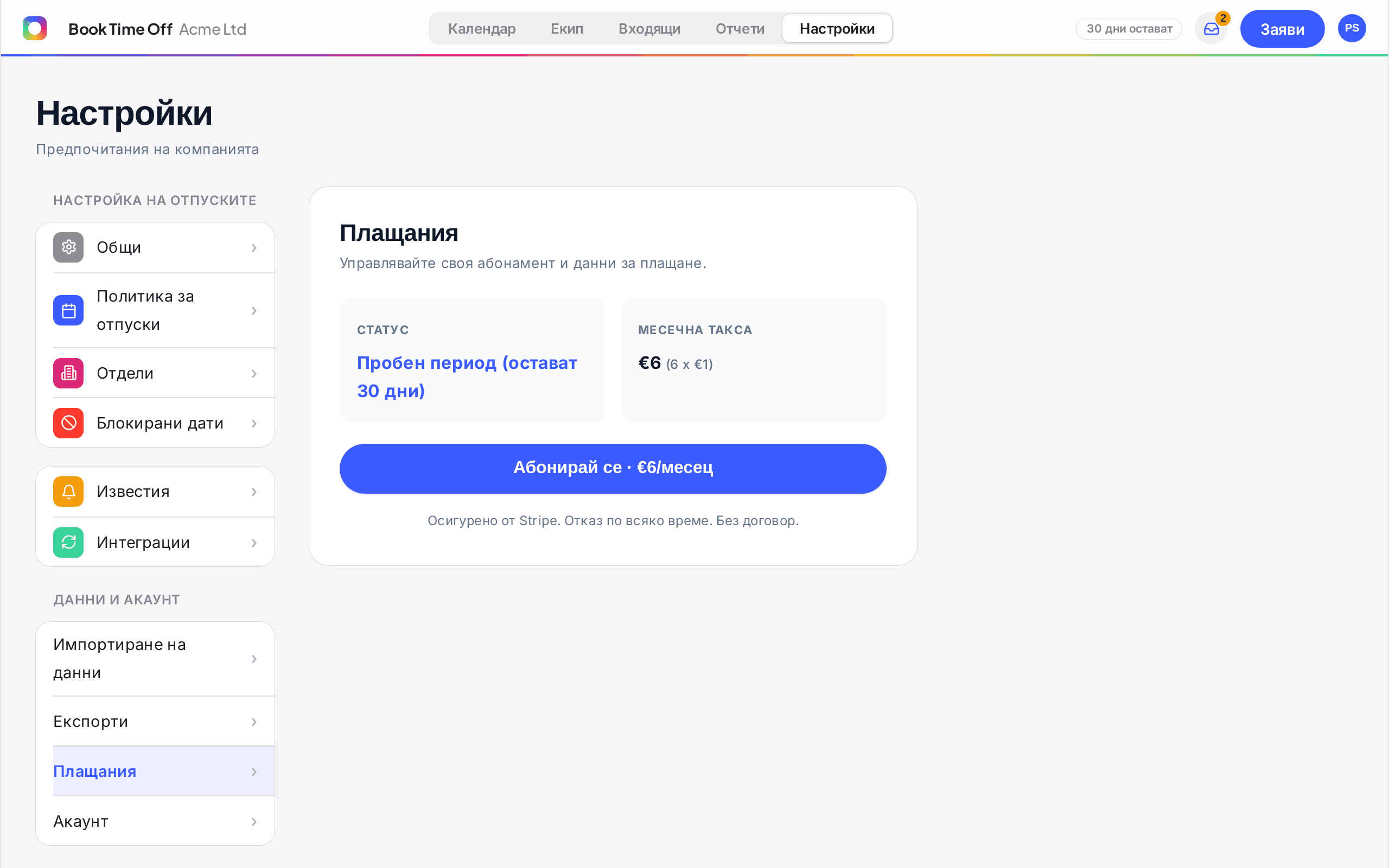Image resolution: width=1389 pixels, height=868 pixels.
Task: Expand the Политика за отпуски chevron
Action: click(x=254, y=310)
